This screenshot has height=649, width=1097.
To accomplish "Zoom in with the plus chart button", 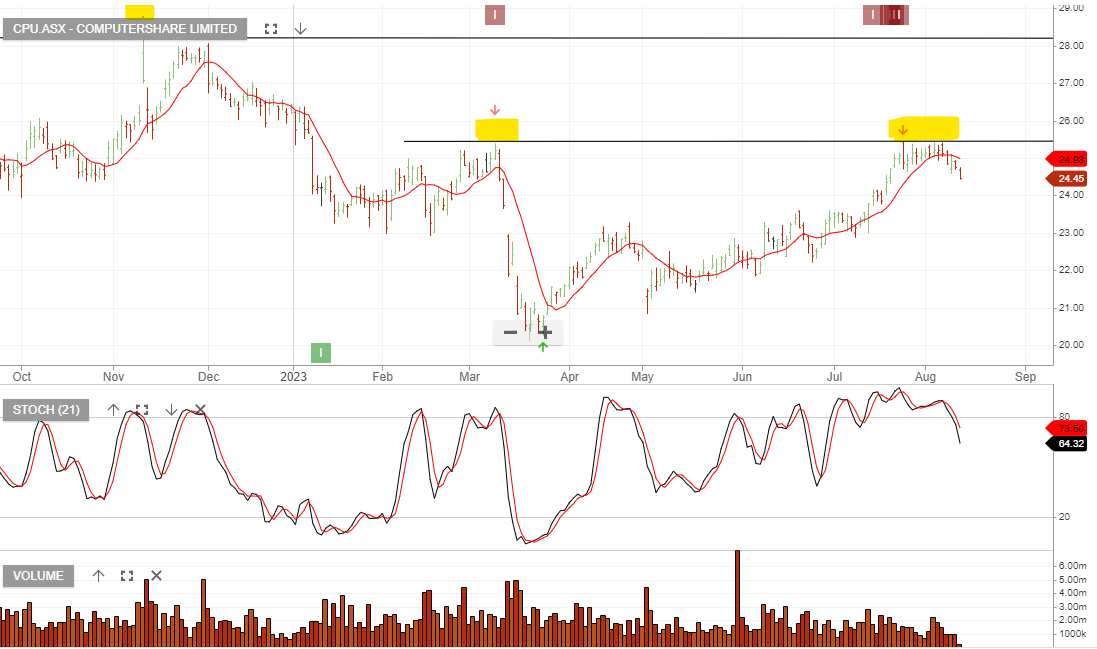I will pos(545,332).
